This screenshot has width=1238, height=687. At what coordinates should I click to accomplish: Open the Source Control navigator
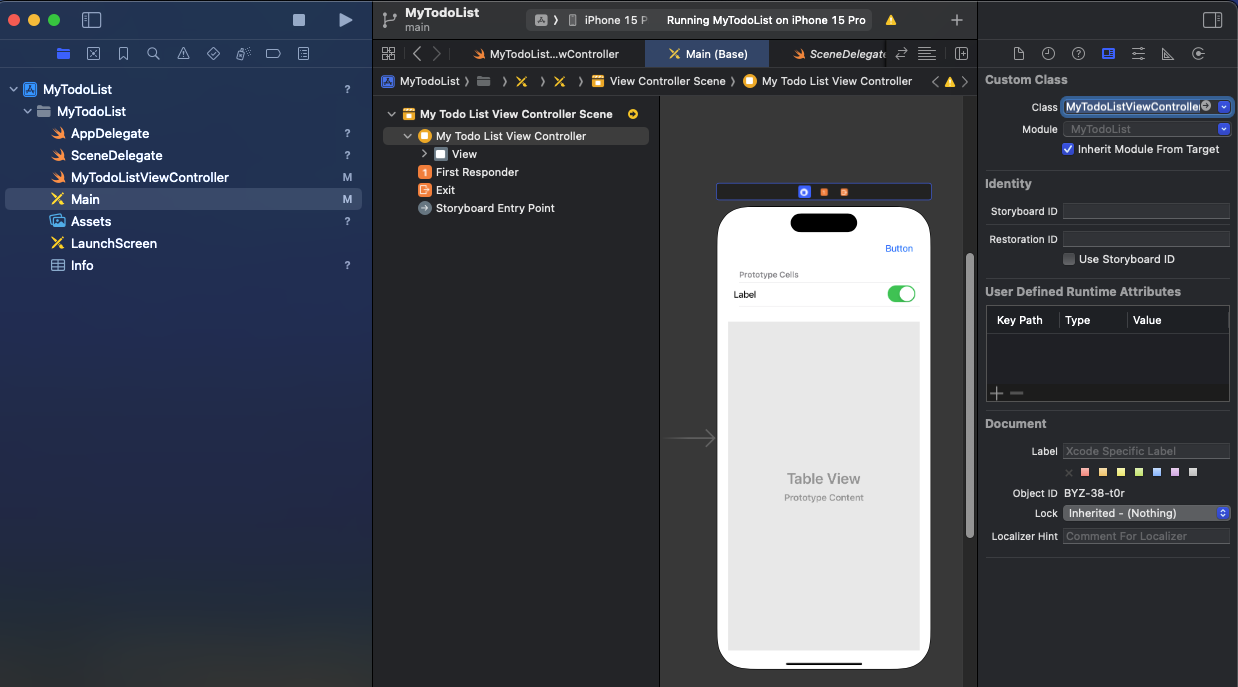(x=93, y=54)
